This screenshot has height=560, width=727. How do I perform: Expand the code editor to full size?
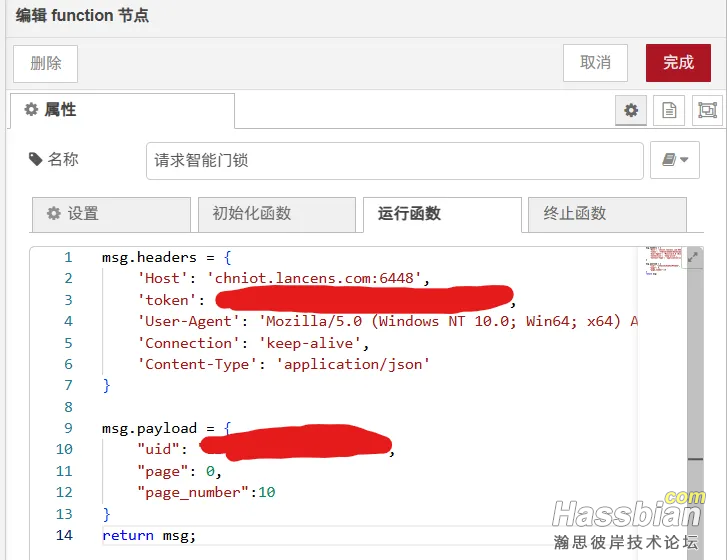point(694,257)
